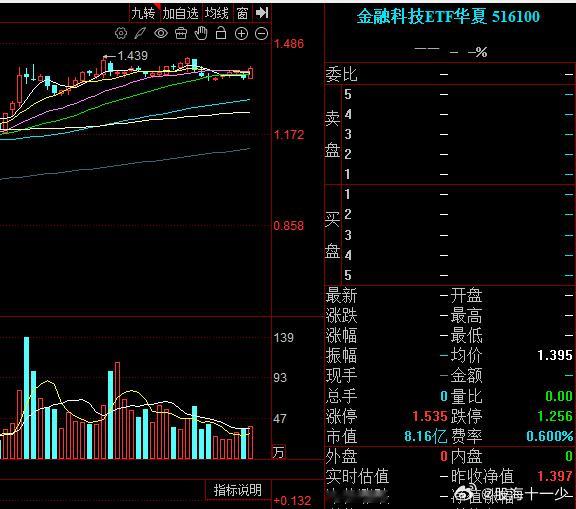Click 费率 value 0.600%
Image resolution: width=576 pixels, height=509 pixels.
550,436
